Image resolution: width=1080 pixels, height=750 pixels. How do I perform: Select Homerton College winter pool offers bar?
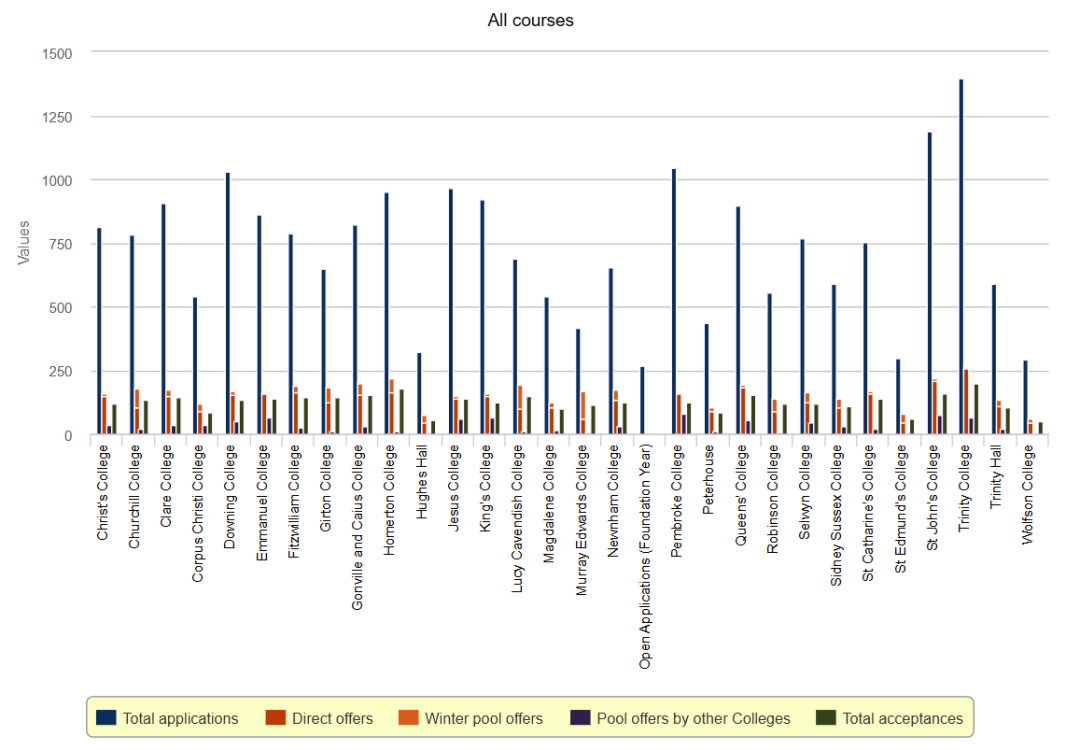pyautogui.click(x=391, y=386)
